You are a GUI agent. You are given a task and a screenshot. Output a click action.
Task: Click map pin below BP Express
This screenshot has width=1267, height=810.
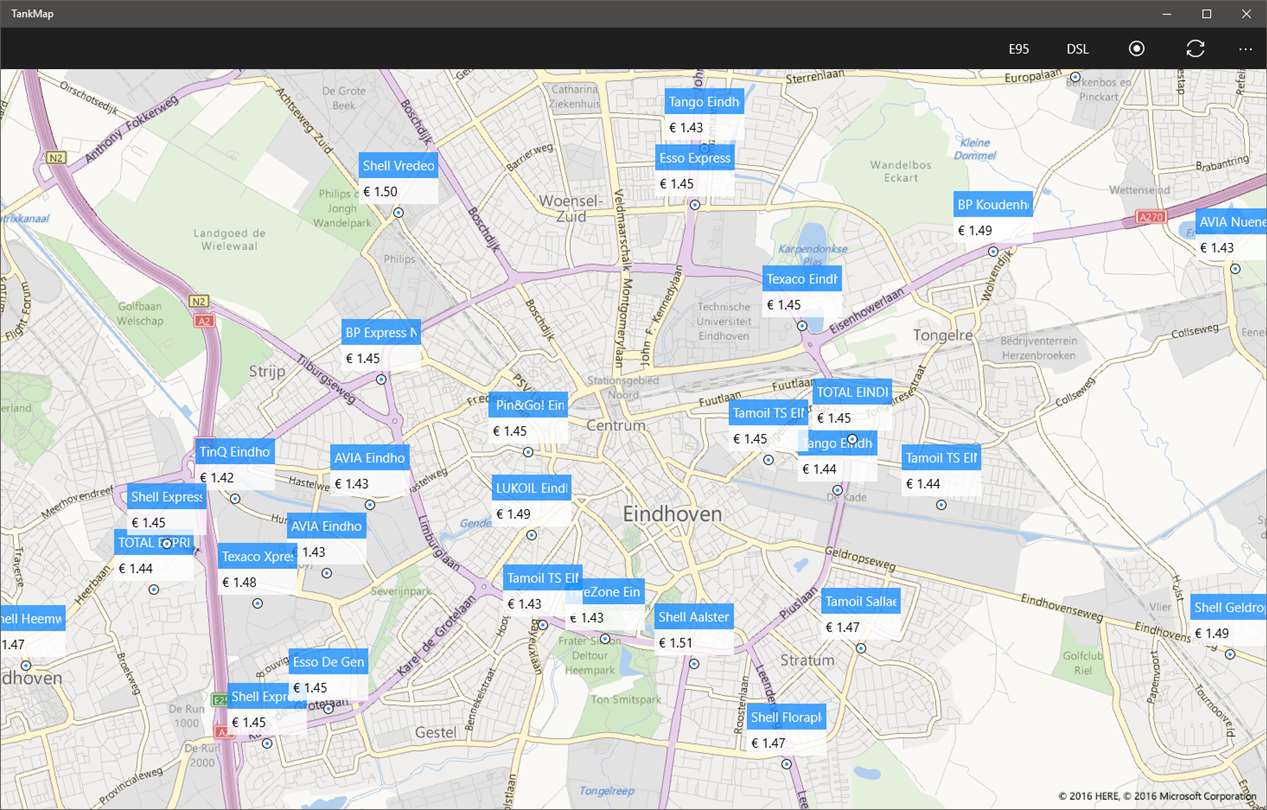pyautogui.click(x=380, y=379)
